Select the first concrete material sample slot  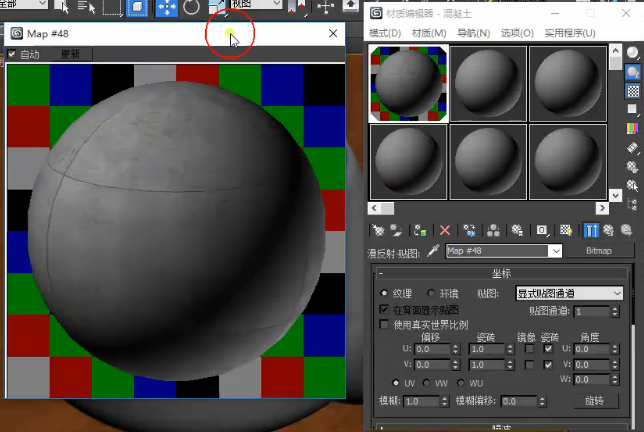coord(408,84)
